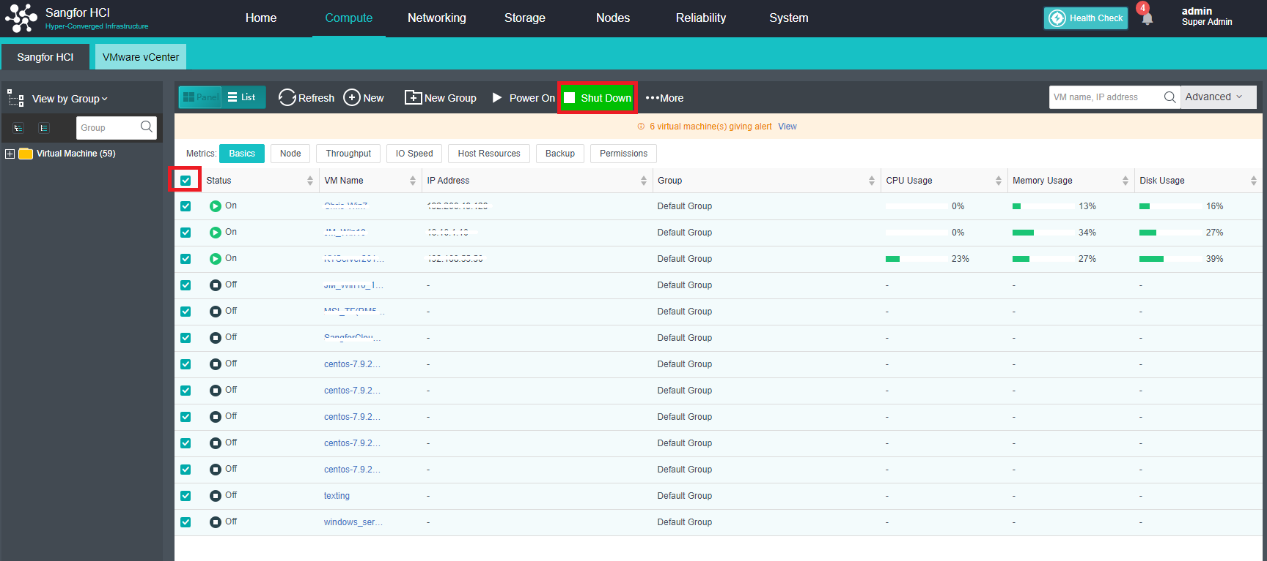Uncheck the select-all checkbox in table header
This screenshot has height=561, width=1267.
(185, 181)
